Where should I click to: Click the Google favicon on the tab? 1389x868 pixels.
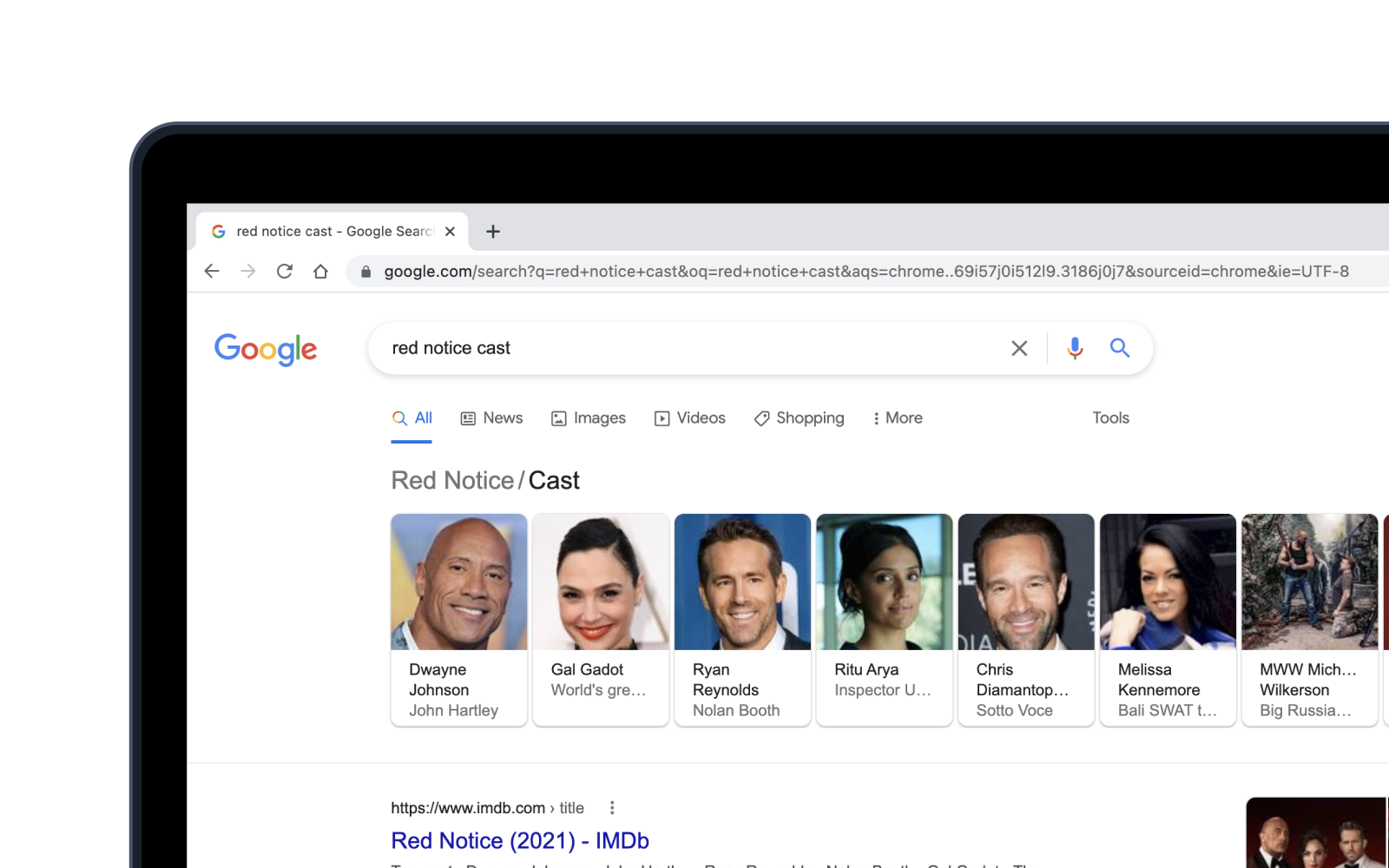pyautogui.click(x=219, y=232)
